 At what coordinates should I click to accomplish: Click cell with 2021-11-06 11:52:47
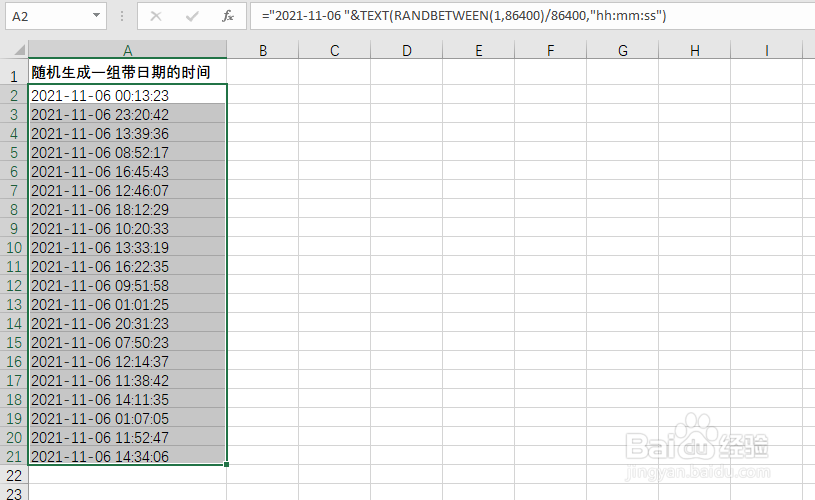pyautogui.click(x=127, y=438)
